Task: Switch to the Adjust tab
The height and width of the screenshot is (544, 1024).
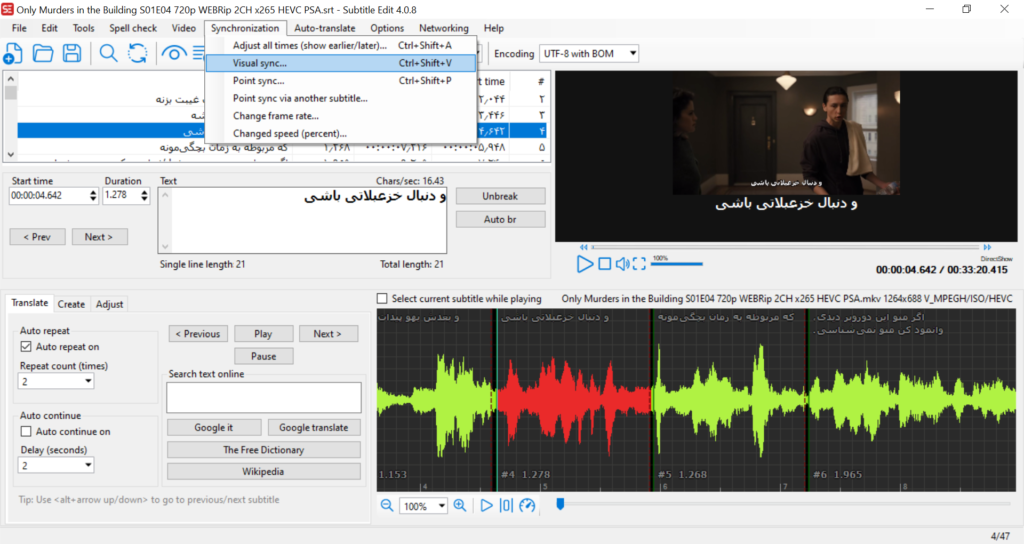Action: pos(109,304)
